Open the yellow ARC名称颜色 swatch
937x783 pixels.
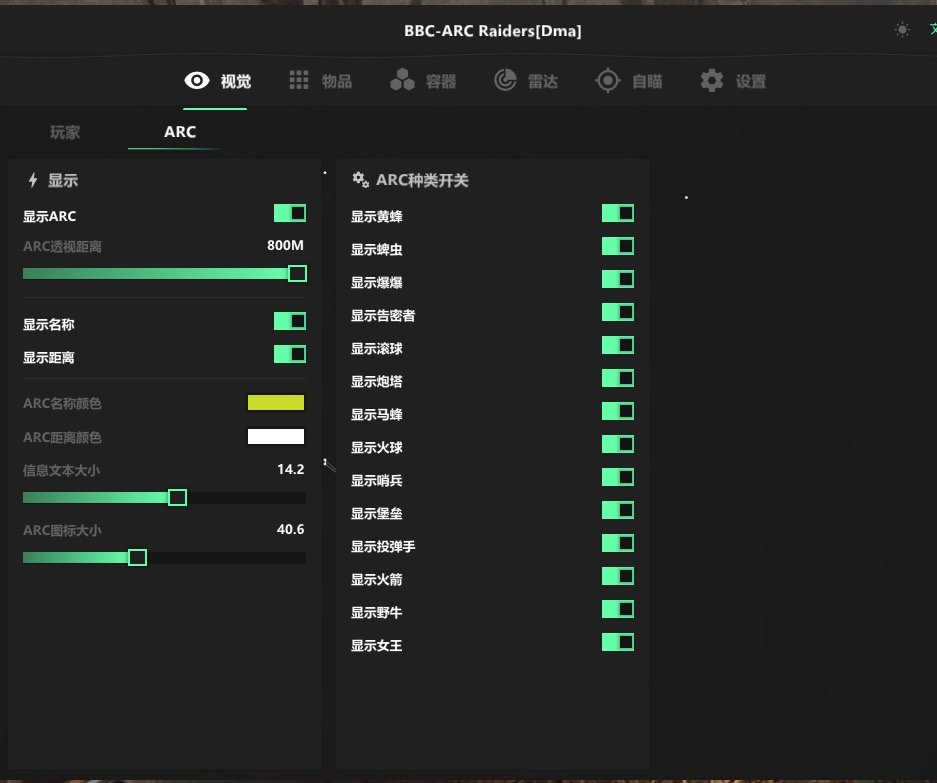[x=276, y=402]
